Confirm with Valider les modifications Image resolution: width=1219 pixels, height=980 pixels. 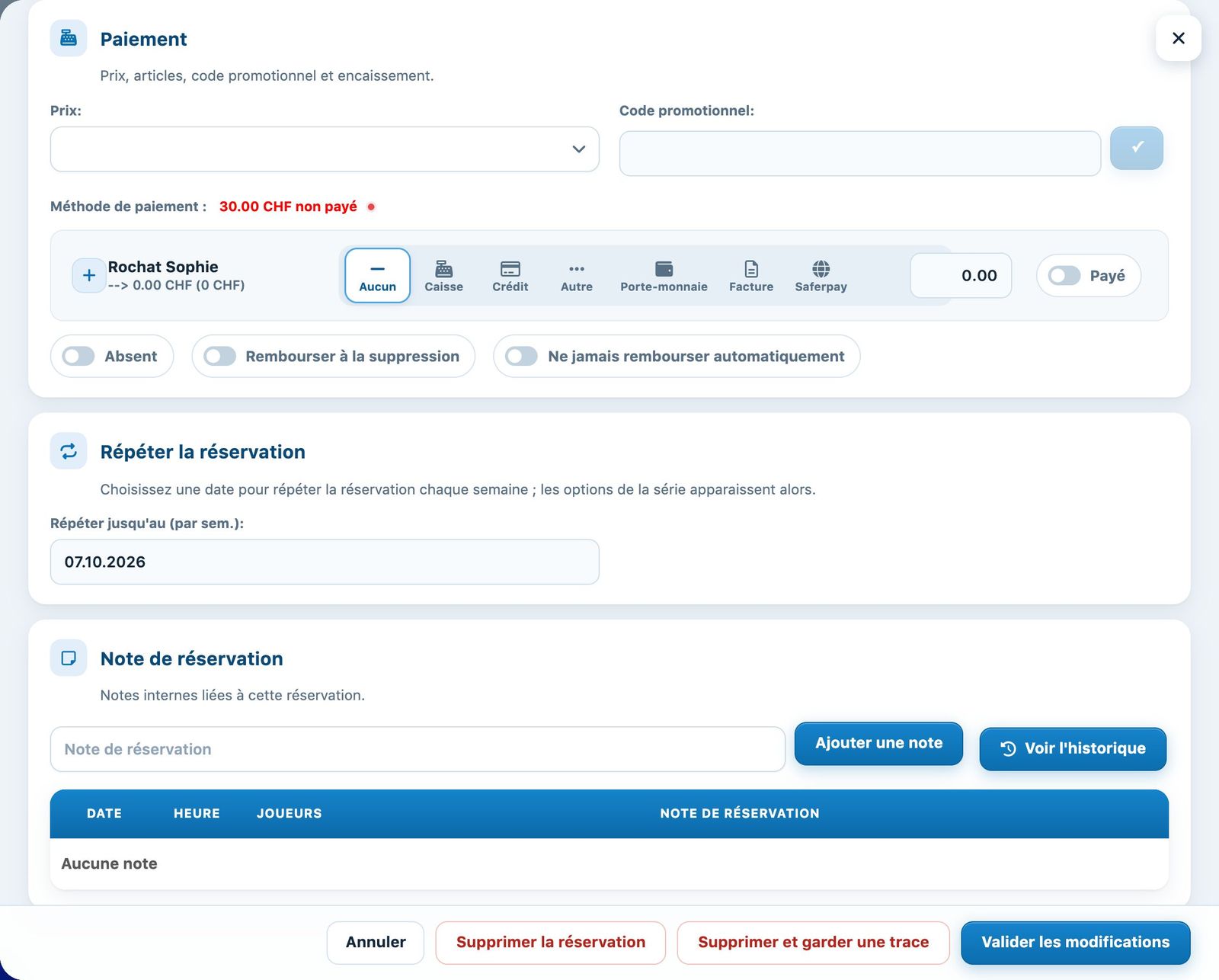(x=1075, y=942)
